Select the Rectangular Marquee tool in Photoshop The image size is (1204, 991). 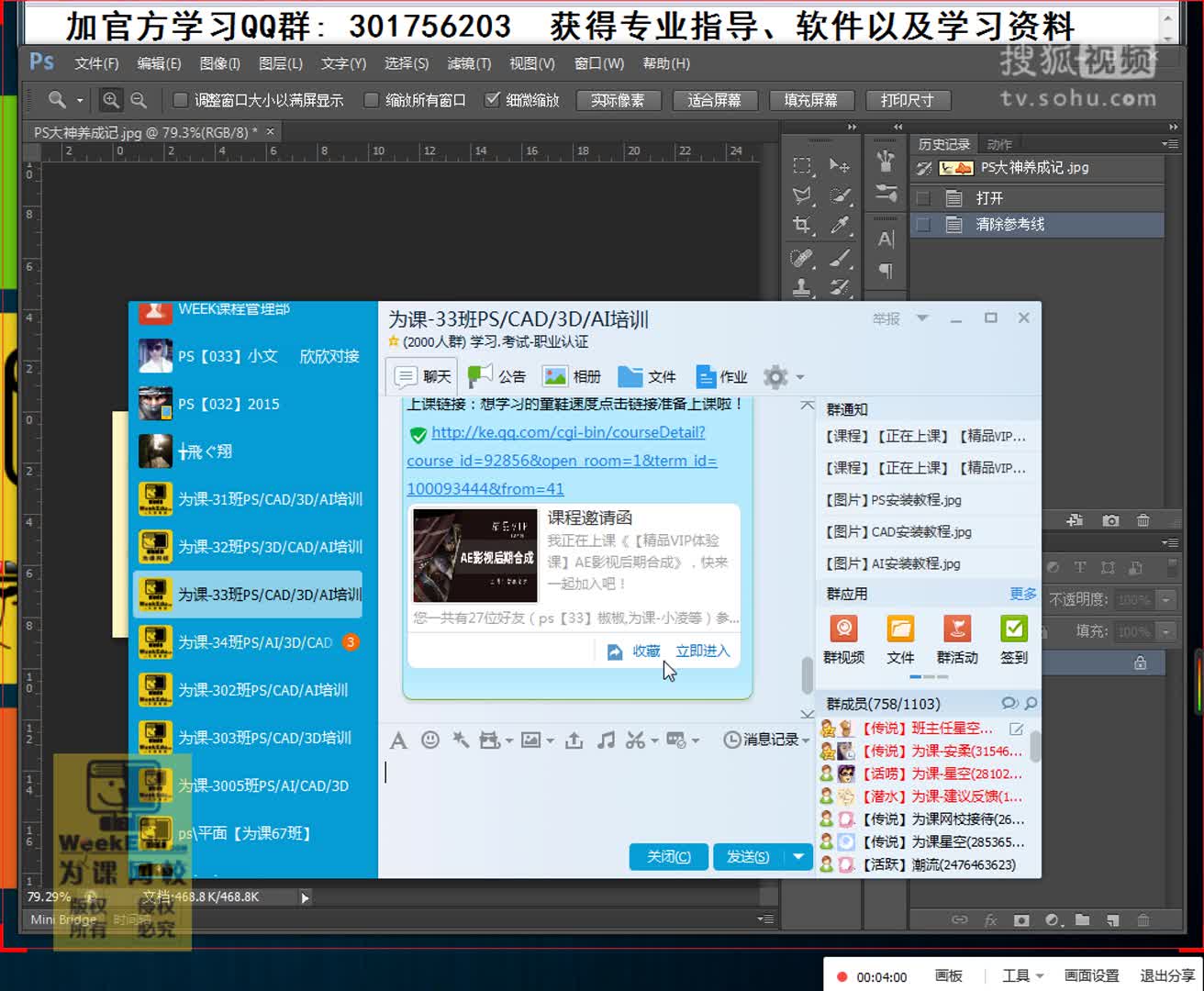[802, 165]
